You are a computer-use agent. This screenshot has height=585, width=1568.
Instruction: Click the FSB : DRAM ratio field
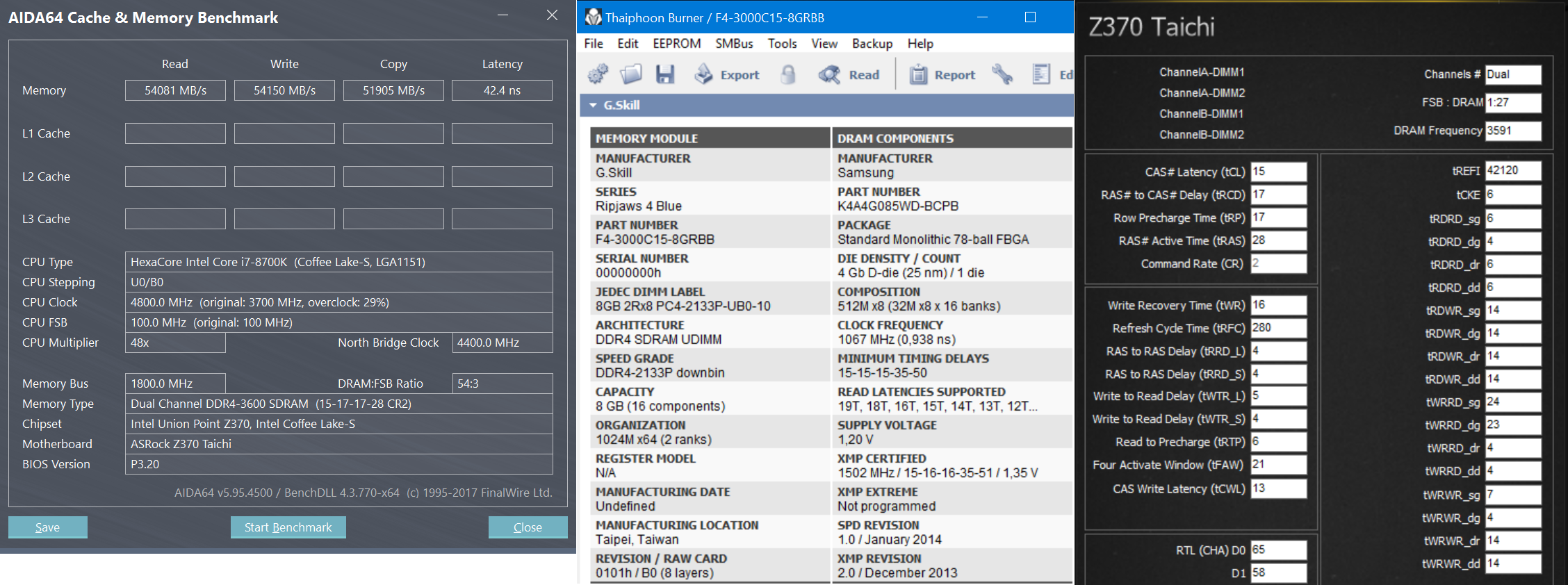pyautogui.click(x=1513, y=102)
